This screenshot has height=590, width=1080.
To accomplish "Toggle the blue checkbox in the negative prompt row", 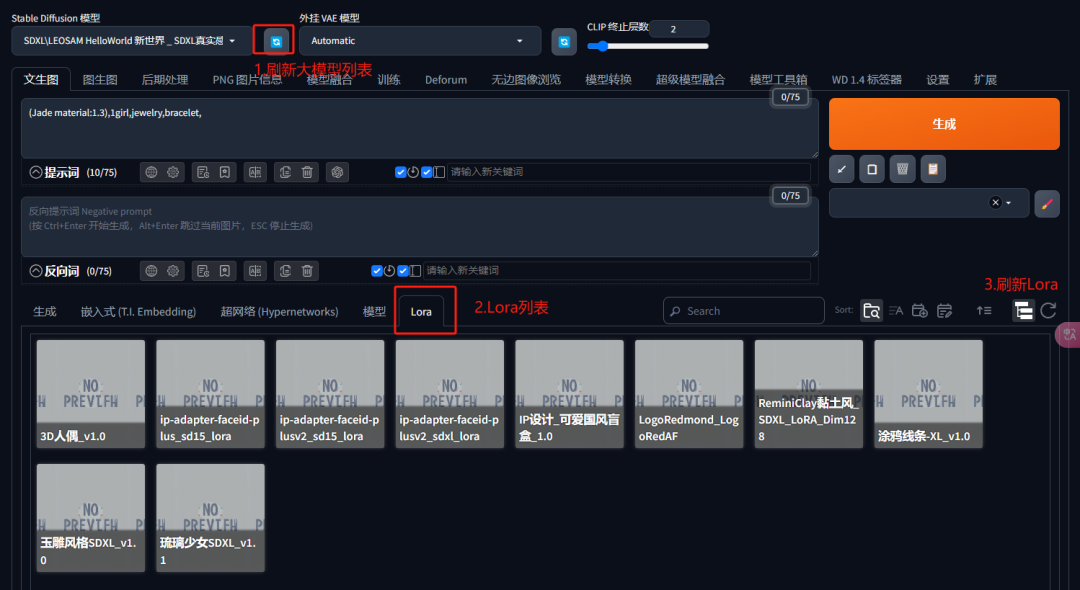I will [377, 271].
